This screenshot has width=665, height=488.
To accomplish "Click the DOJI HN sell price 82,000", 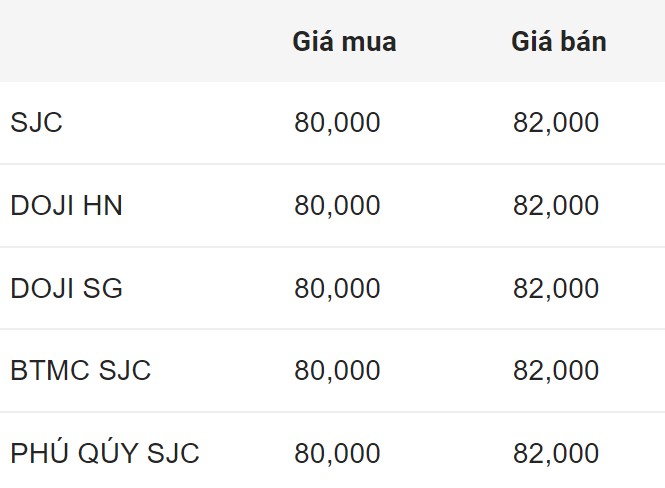I will coord(556,206).
